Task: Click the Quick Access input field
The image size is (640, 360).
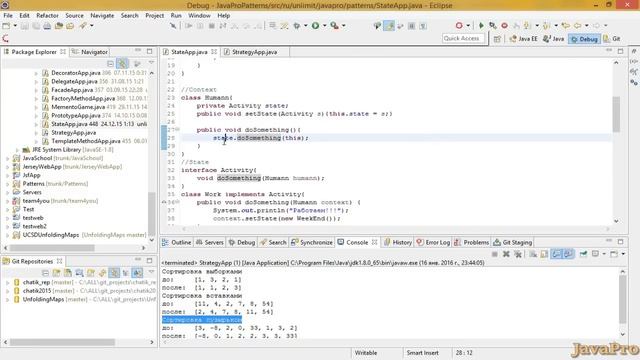Action: 463,38
